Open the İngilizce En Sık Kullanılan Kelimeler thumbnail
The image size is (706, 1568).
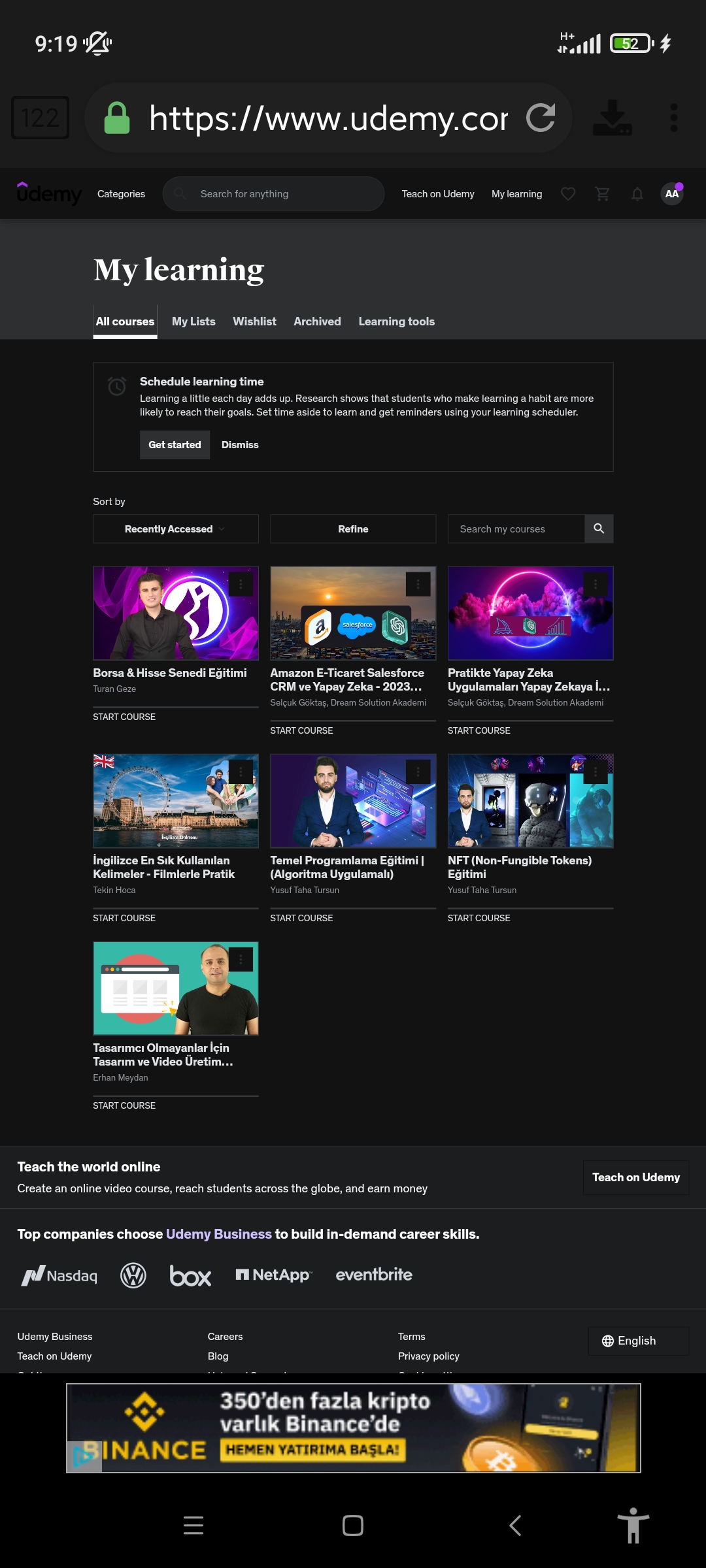point(176,800)
